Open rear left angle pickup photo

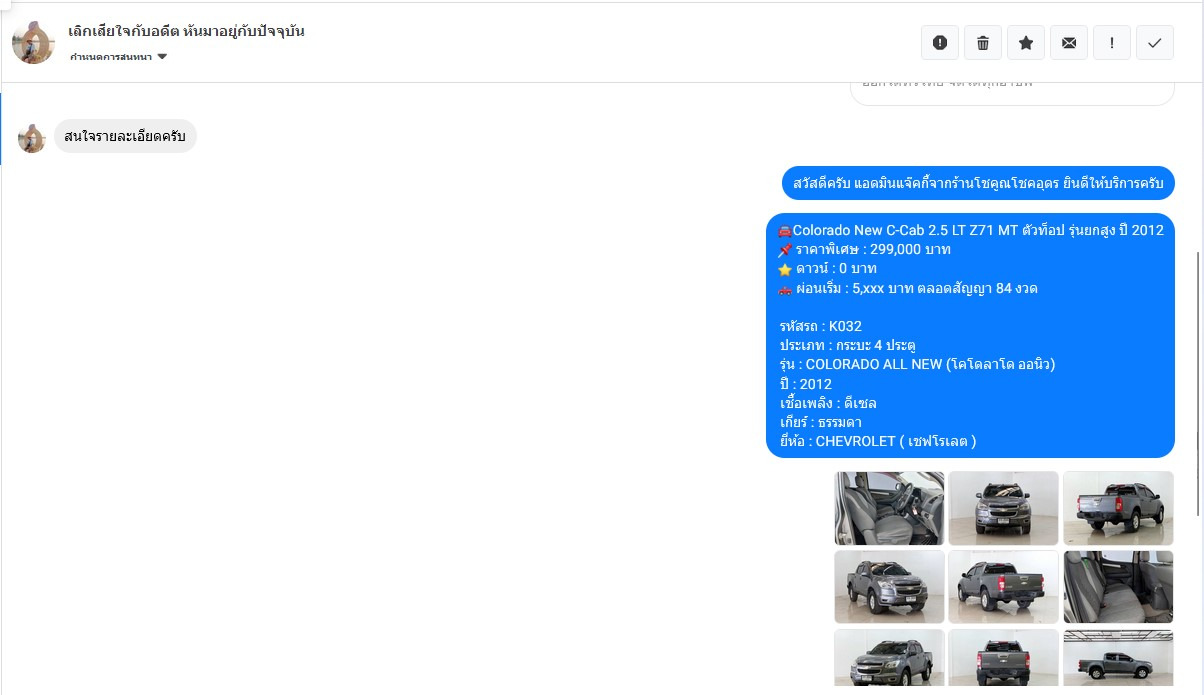point(1003,587)
